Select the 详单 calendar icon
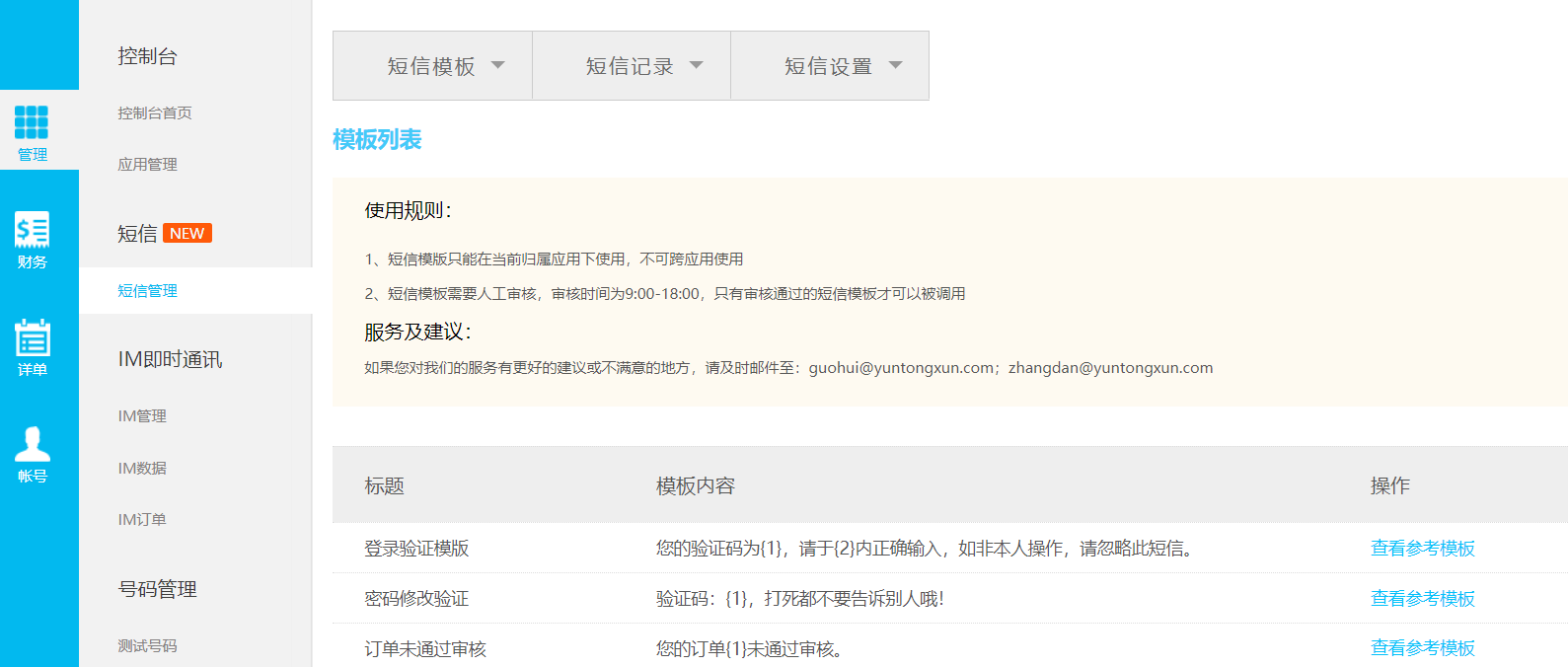The width and height of the screenshot is (1568, 667). pyautogui.click(x=32, y=338)
